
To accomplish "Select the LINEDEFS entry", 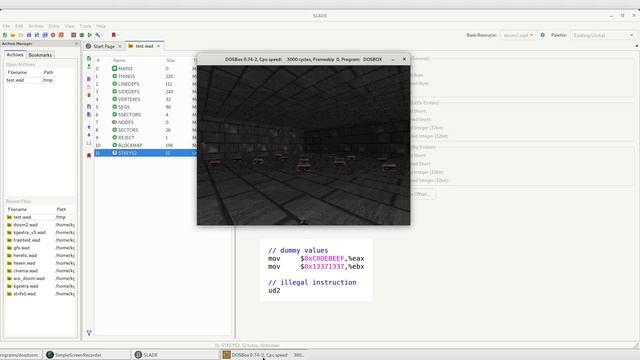I will click(145, 84).
